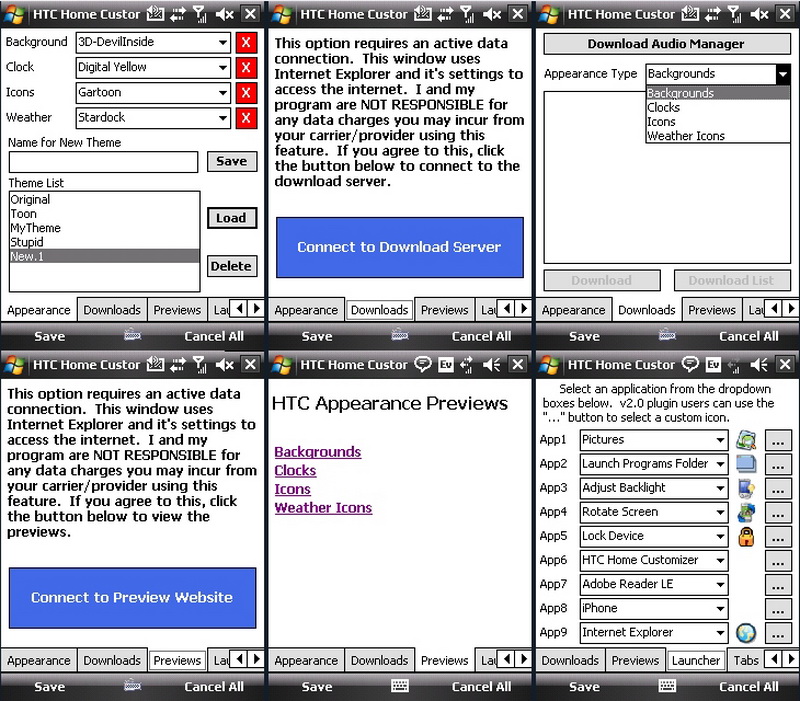Pick Icons from the open Appearance Type list
The image size is (800, 701).
pyautogui.click(x=718, y=122)
